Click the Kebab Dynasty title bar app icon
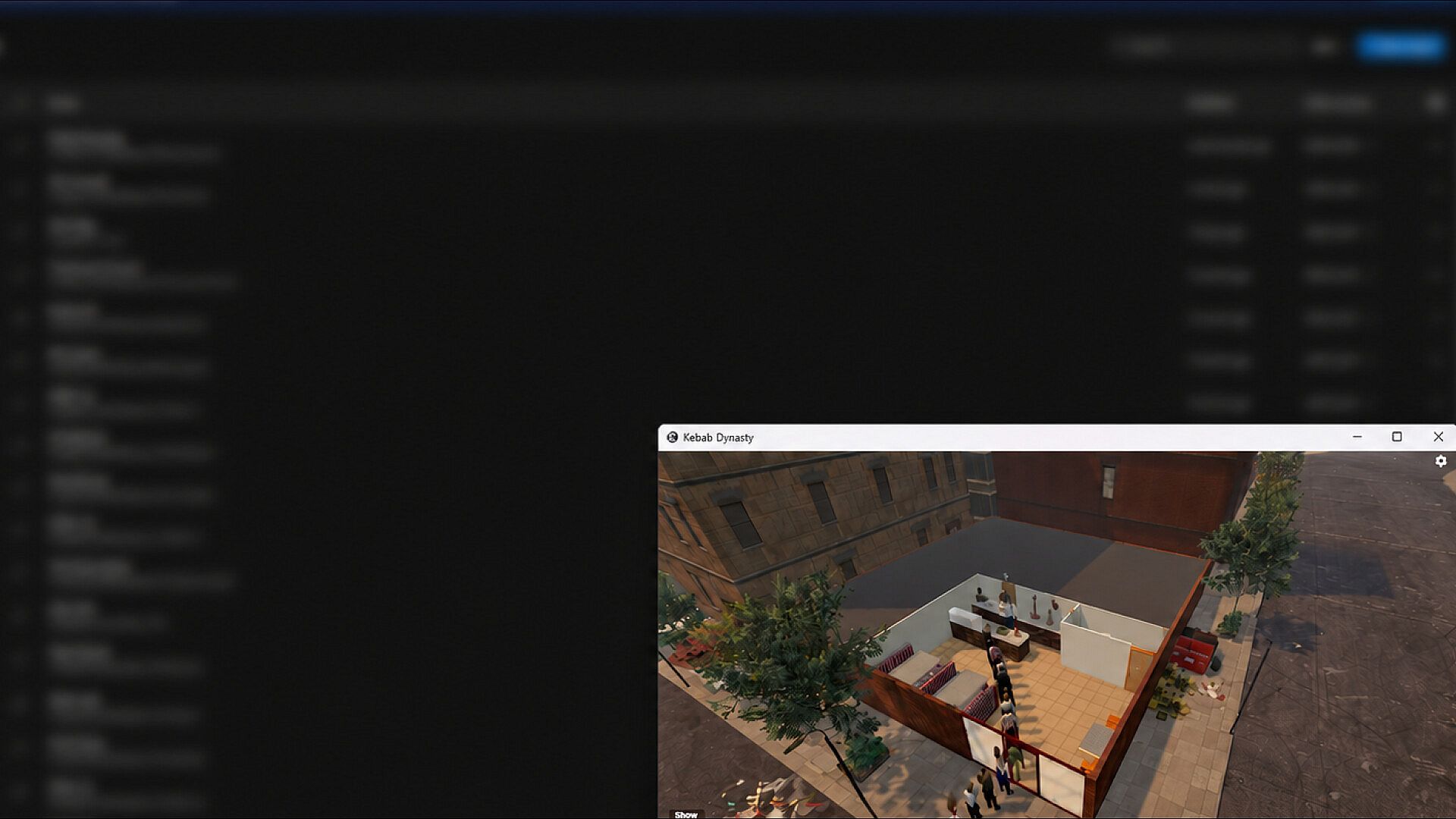 pyautogui.click(x=672, y=438)
